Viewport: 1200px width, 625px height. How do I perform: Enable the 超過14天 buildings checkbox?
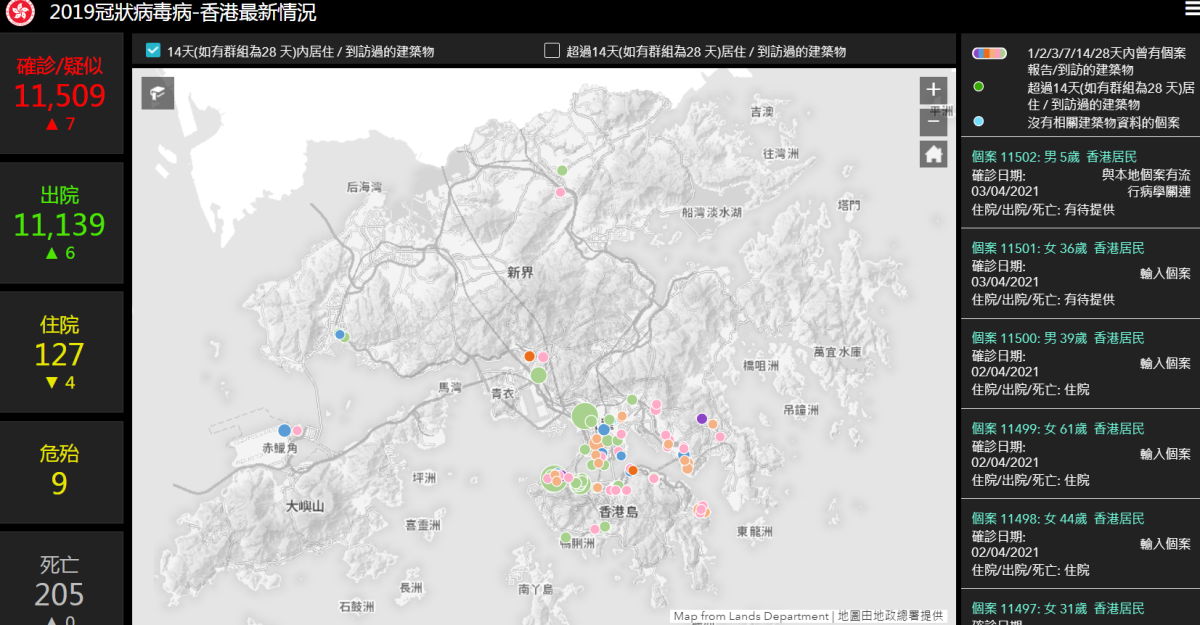[x=552, y=51]
